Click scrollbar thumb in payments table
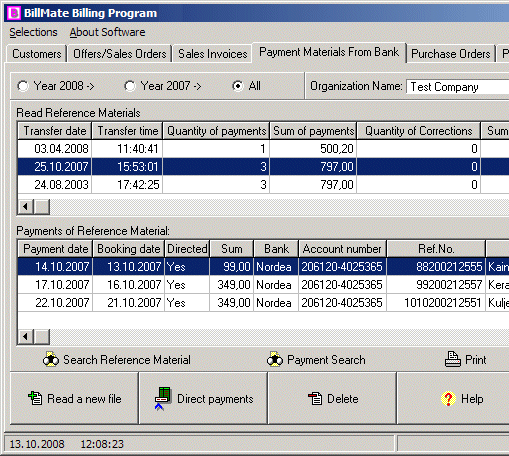 click(42, 337)
